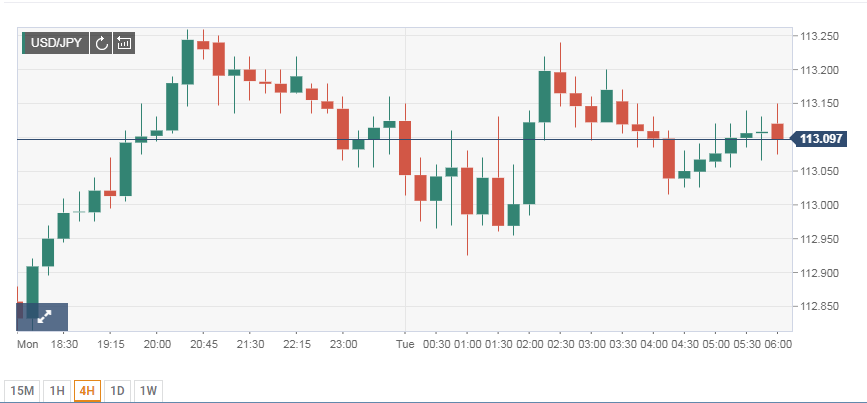
Task: Click the refresh chart icon
Action: click(x=101, y=43)
